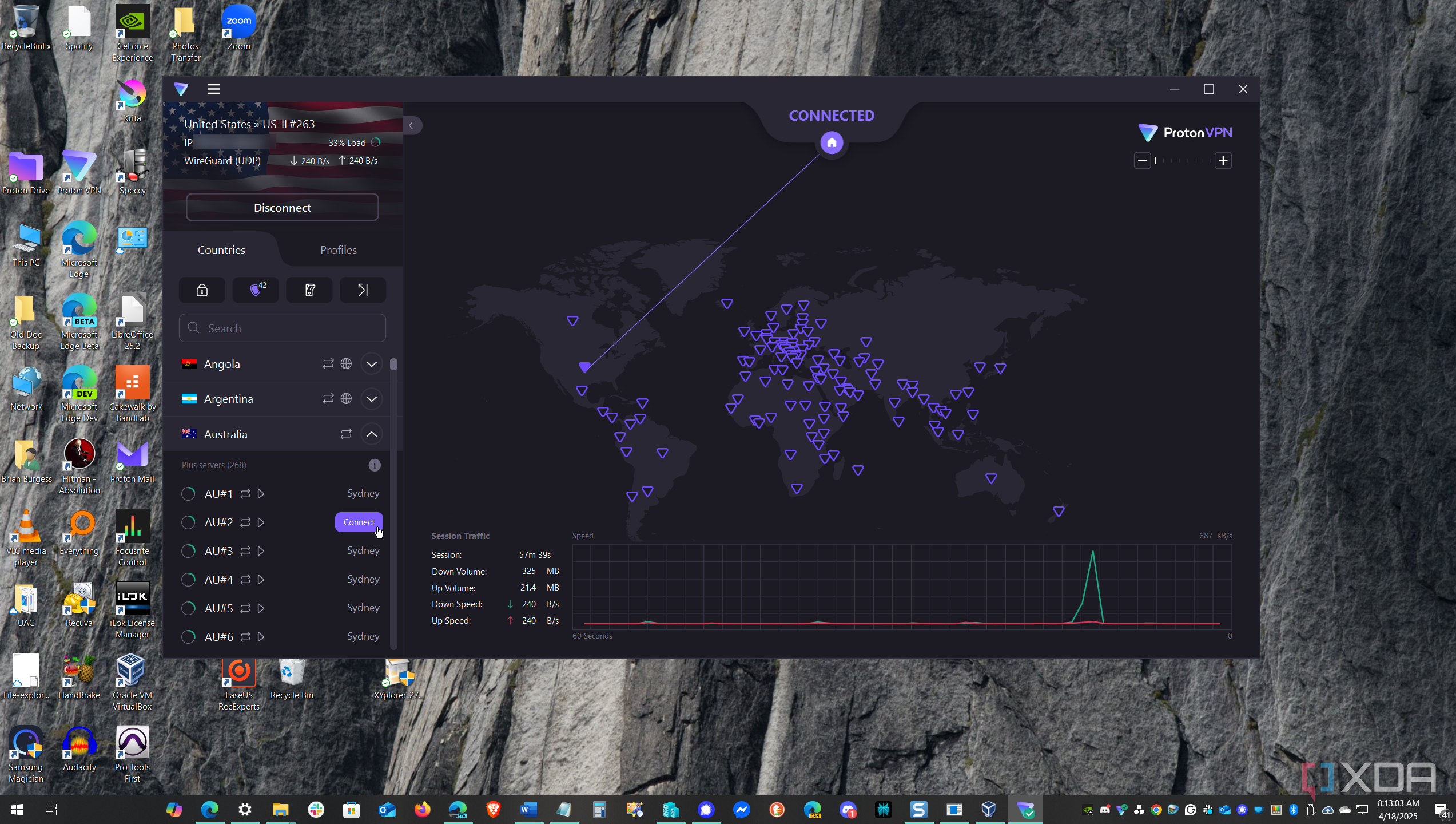Image resolution: width=1456 pixels, height=824 pixels.
Task: Click the AU#1 load circle indicator
Action: click(188, 494)
